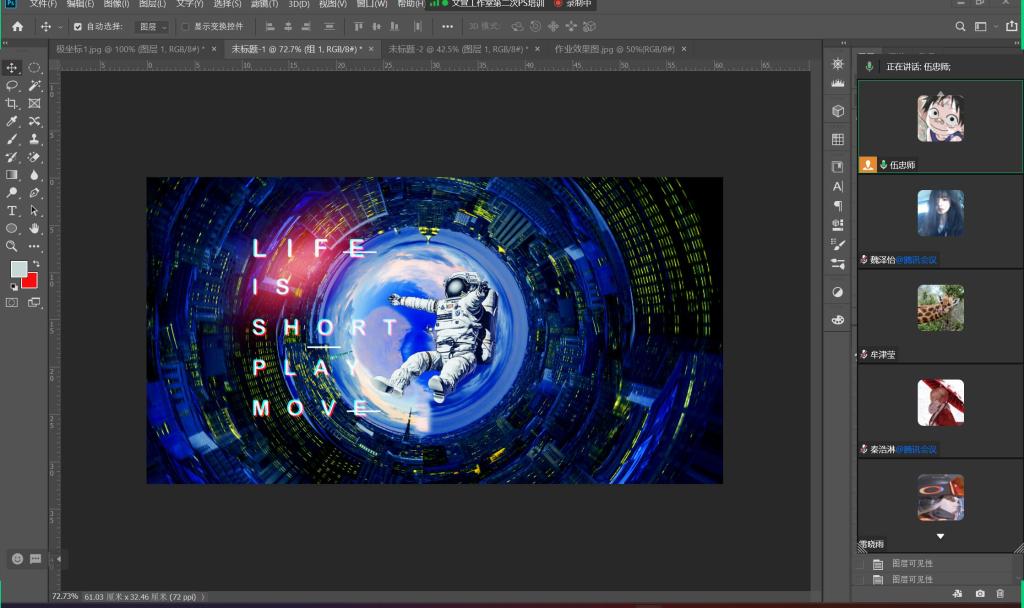
Task: Select the Horizontal Type tool
Action: [x=12, y=211]
